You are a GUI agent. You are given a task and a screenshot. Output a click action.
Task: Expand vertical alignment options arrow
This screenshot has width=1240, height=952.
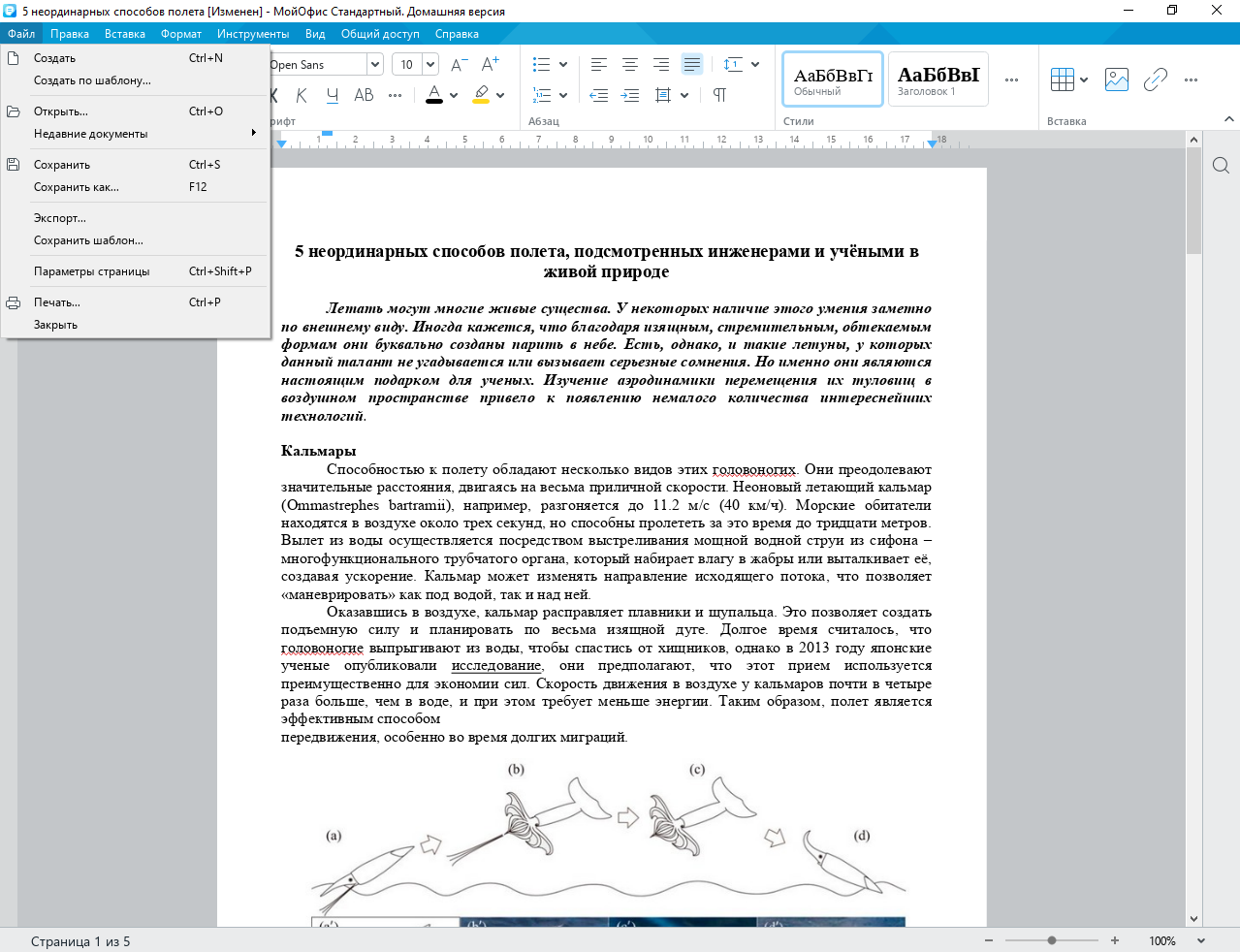684,95
